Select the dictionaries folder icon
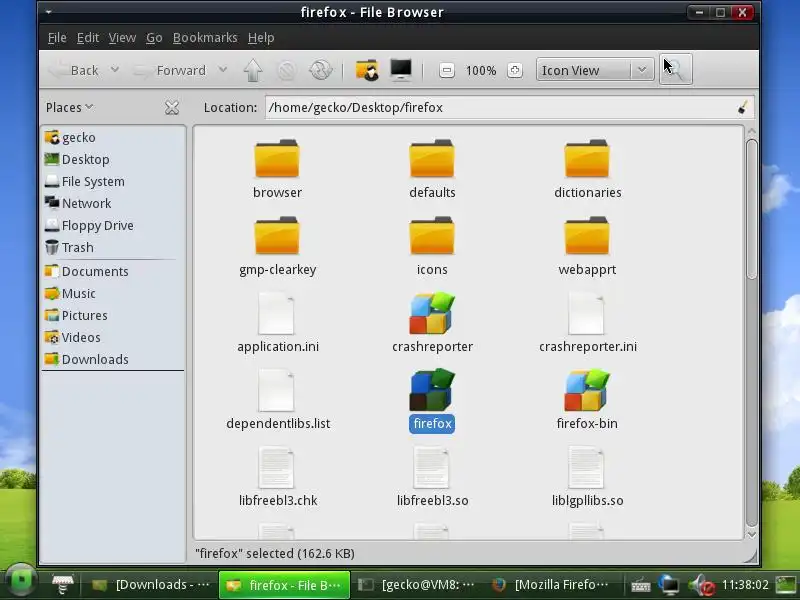This screenshot has height=600, width=800. 587,159
